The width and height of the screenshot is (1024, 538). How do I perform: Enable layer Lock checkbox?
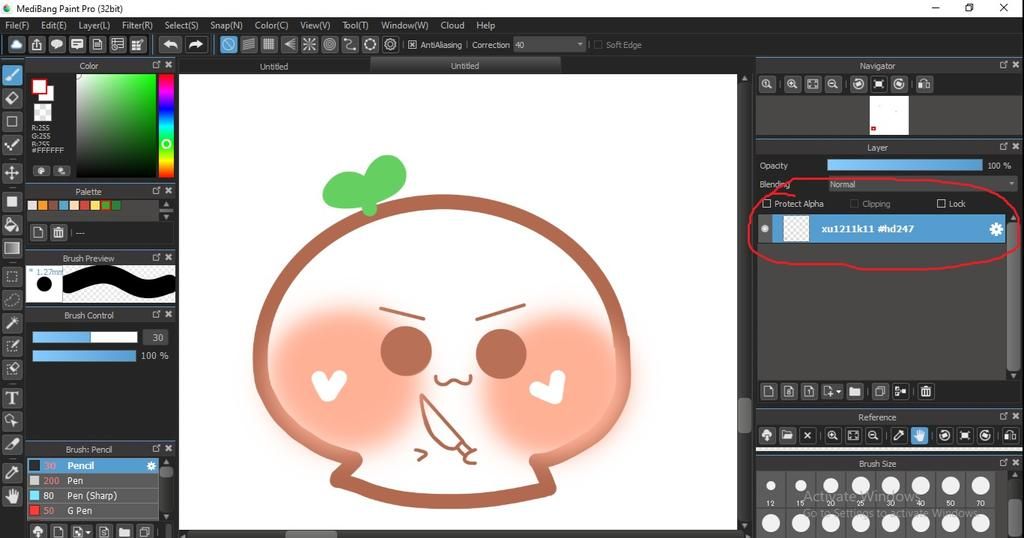click(941, 204)
